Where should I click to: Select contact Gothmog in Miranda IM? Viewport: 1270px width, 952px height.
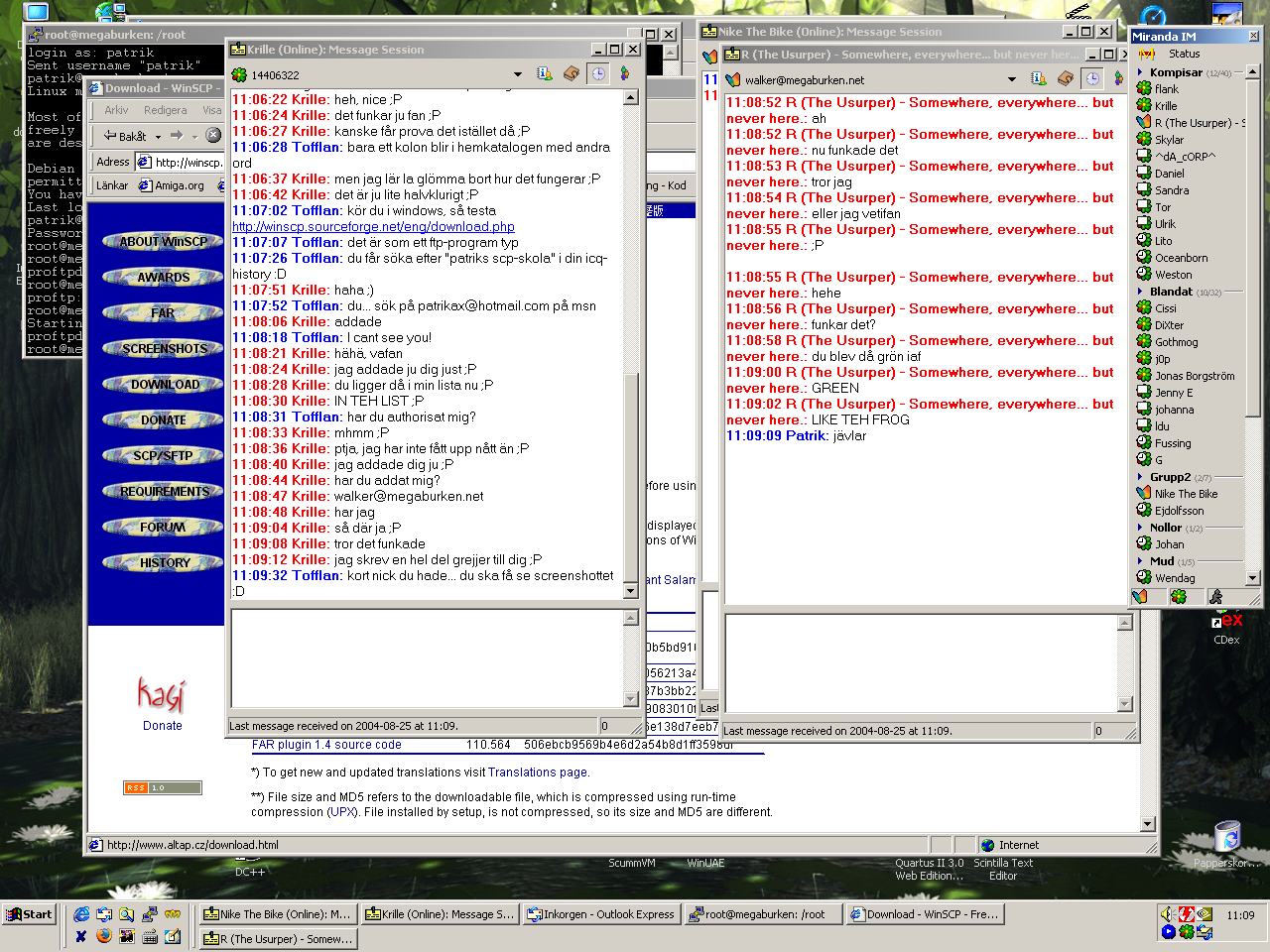[1176, 342]
